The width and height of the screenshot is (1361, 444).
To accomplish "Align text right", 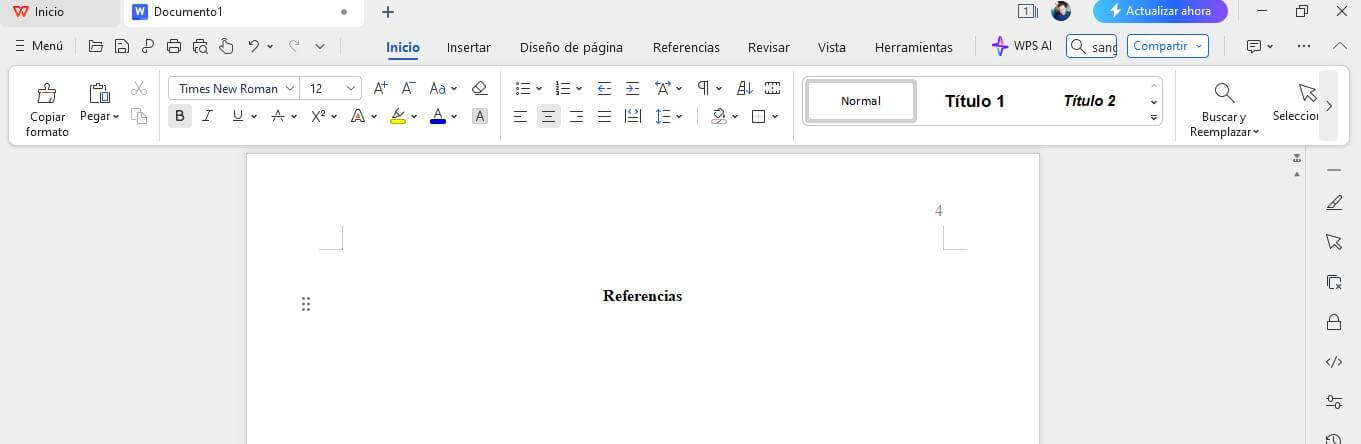I will (x=576, y=116).
